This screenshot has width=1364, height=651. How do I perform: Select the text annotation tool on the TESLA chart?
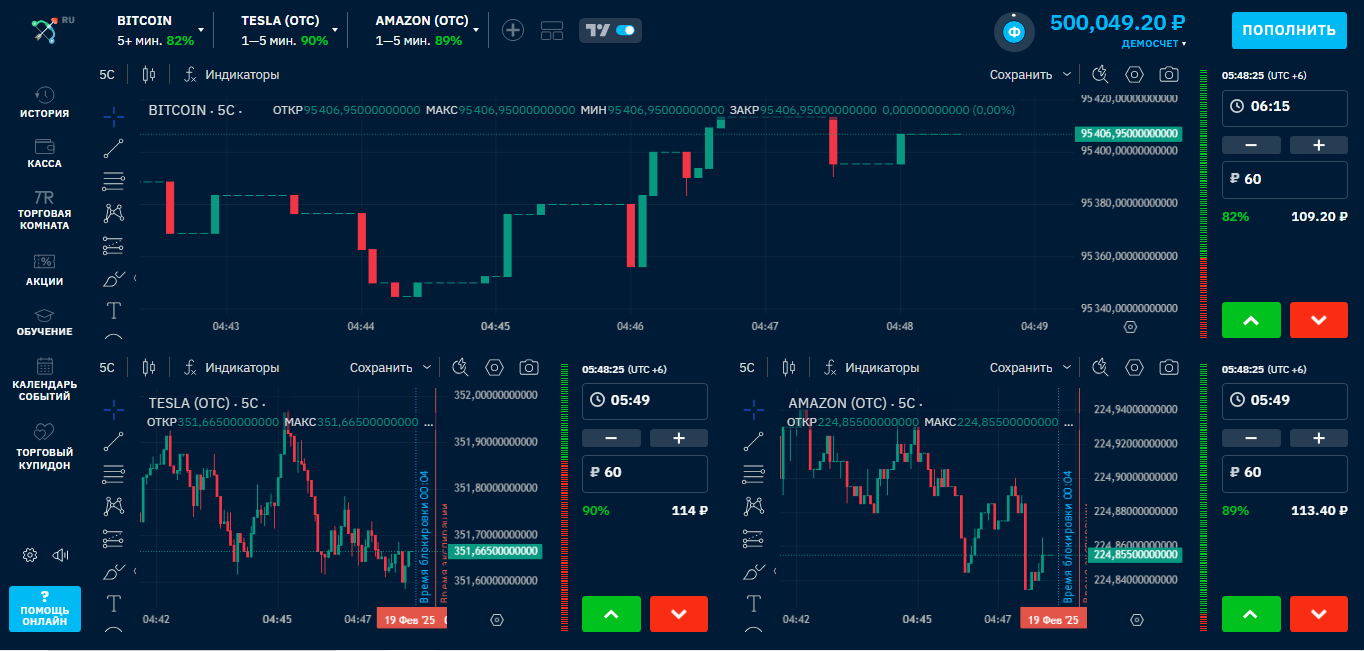tap(113, 604)
